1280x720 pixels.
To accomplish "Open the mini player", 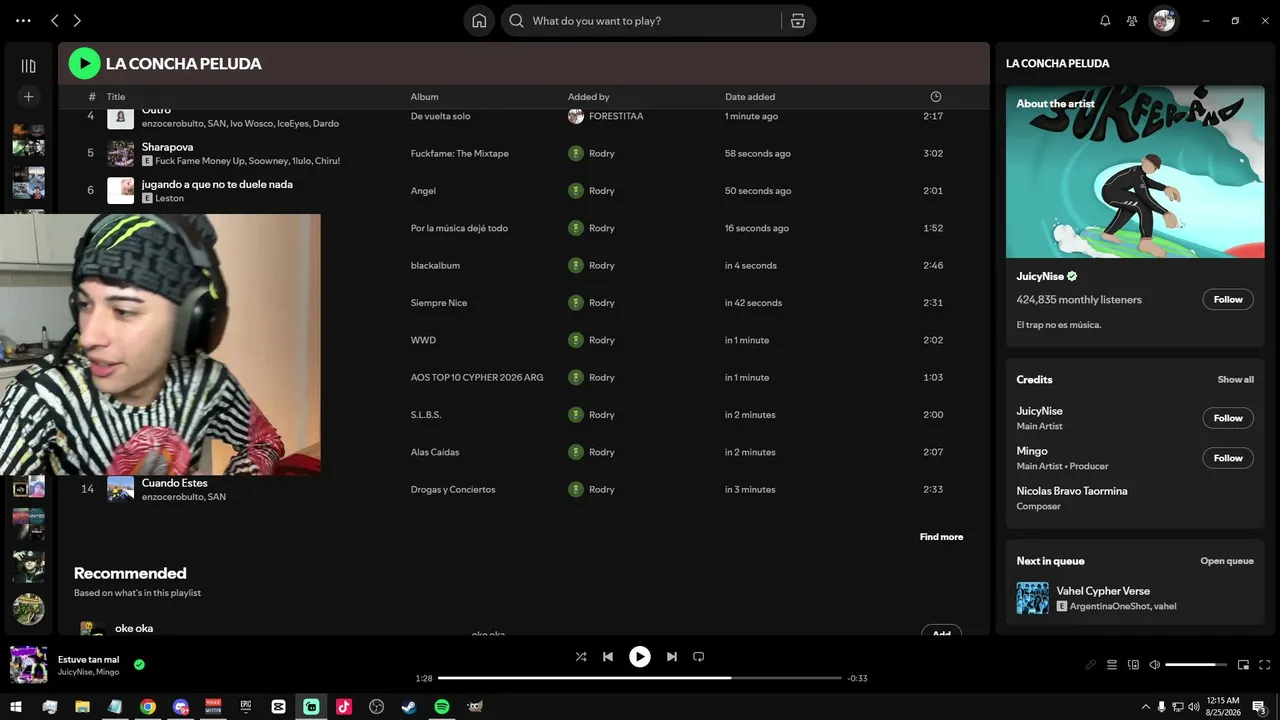I will (x=1244, y=665).
